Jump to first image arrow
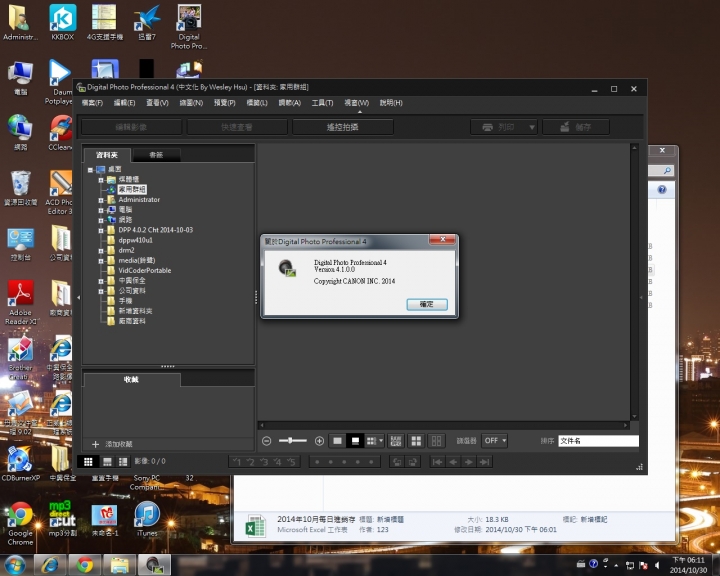The height and width of the screenshot is (576, 720). click(x=438, y=462)
